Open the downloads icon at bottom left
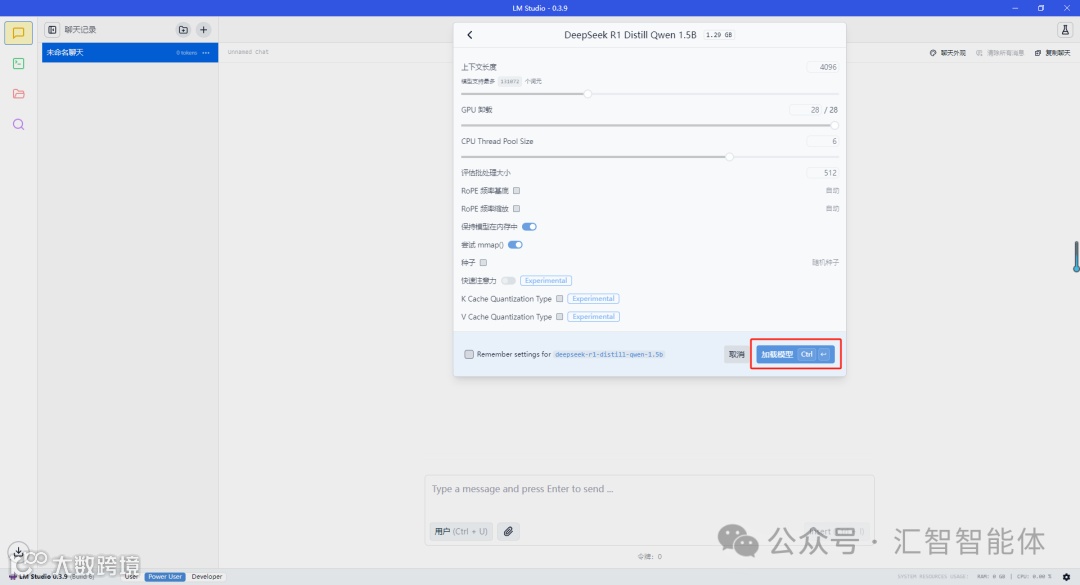This screenshot has height=585, width=1080. [18, 551]
